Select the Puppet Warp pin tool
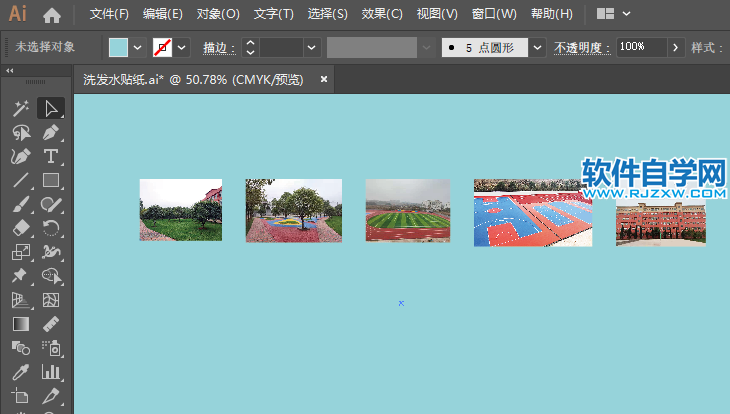This screenshot has width=730, height=414. click(20, 276)
